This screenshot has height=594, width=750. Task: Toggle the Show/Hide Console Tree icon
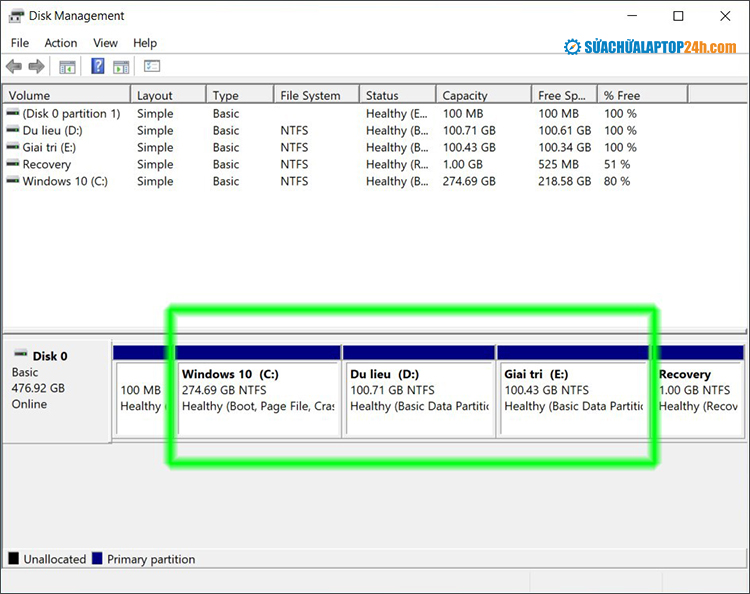(67, 67)
